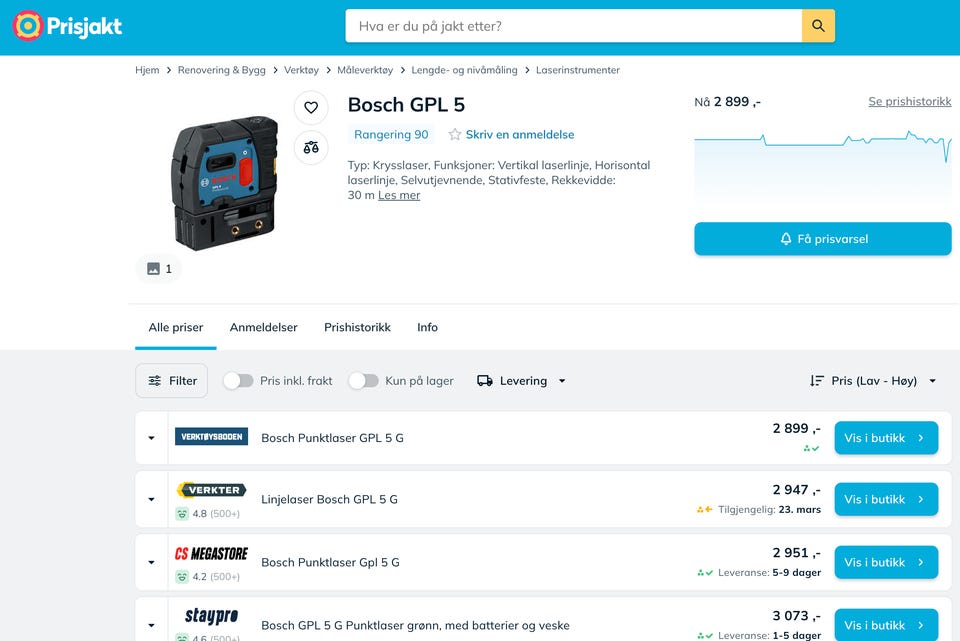Open the image gallery count badge

[159, 269]
